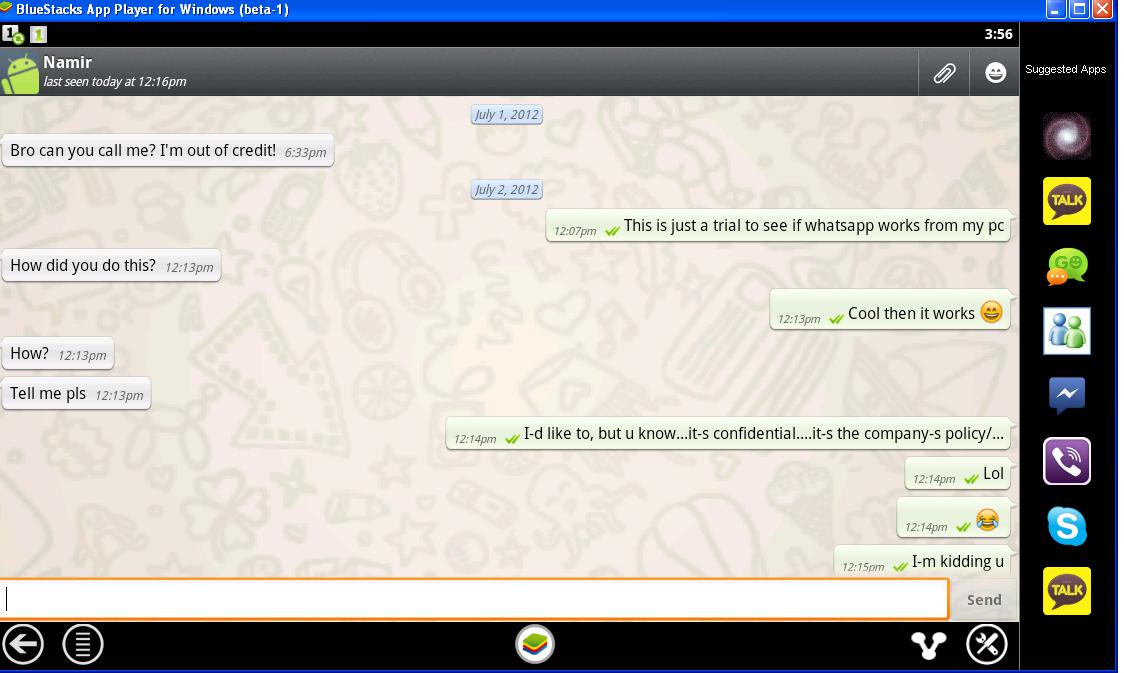The height and width of the screenshot is (673, 1124).
Task: Open the BlueStacks settings tools icon
Action: (986, 644)
